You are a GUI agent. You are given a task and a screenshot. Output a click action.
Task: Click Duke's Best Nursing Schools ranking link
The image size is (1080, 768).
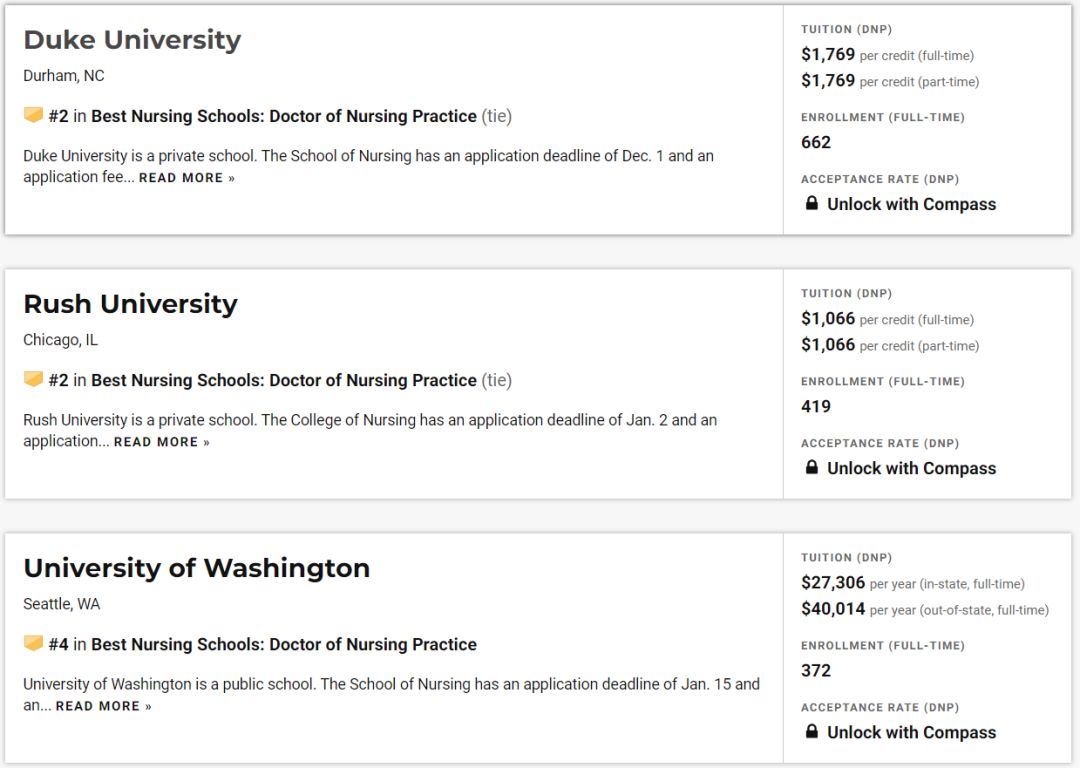(284, 116)
